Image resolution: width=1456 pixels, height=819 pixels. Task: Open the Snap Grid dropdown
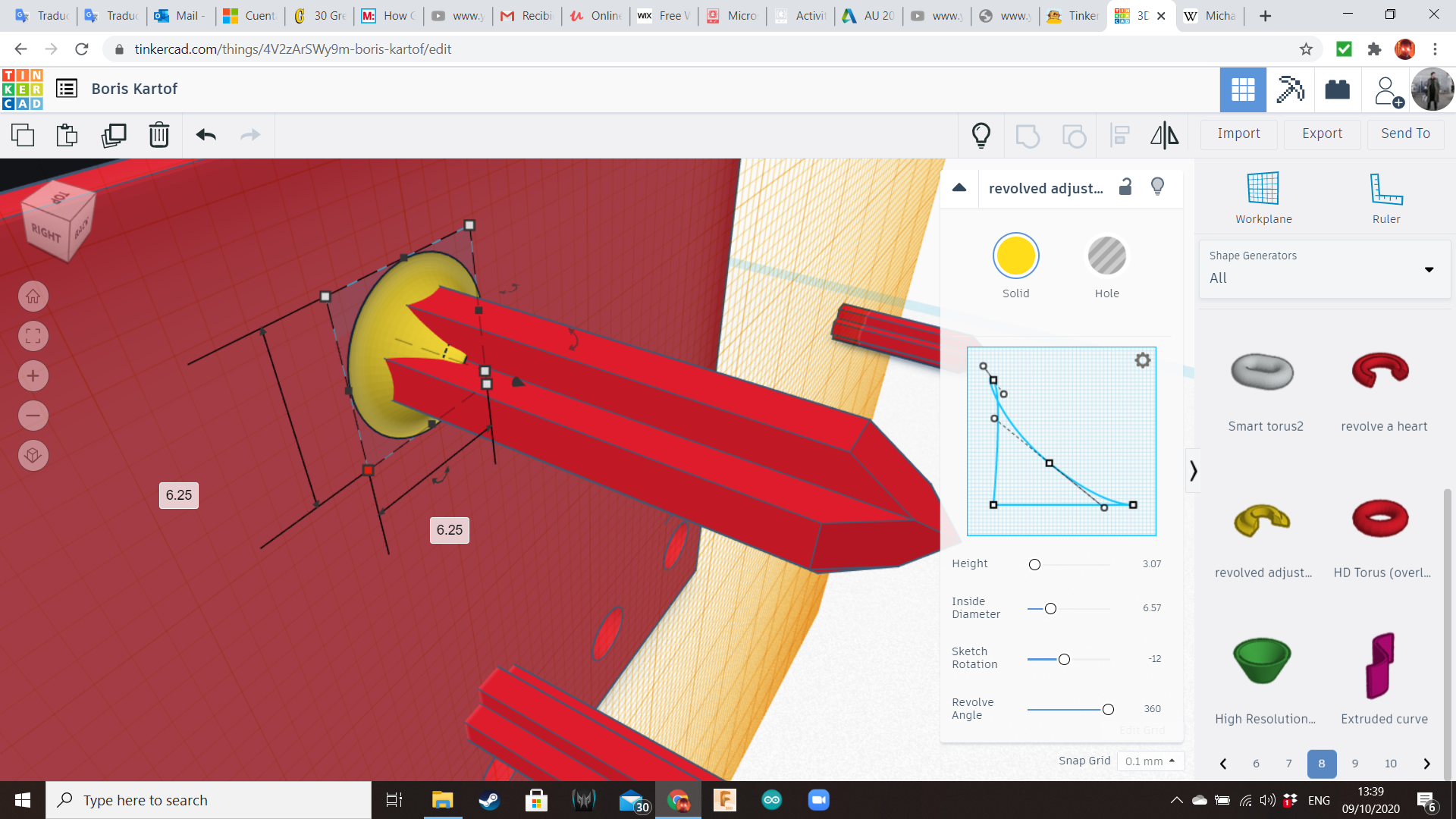(x=1150, y=761)
